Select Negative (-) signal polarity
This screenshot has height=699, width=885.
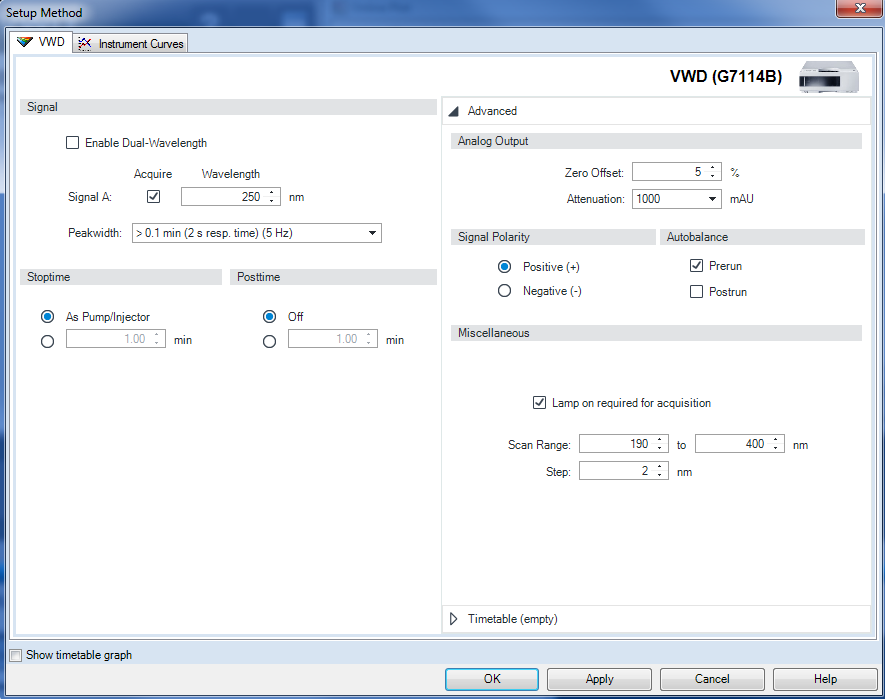pos(505,290)
